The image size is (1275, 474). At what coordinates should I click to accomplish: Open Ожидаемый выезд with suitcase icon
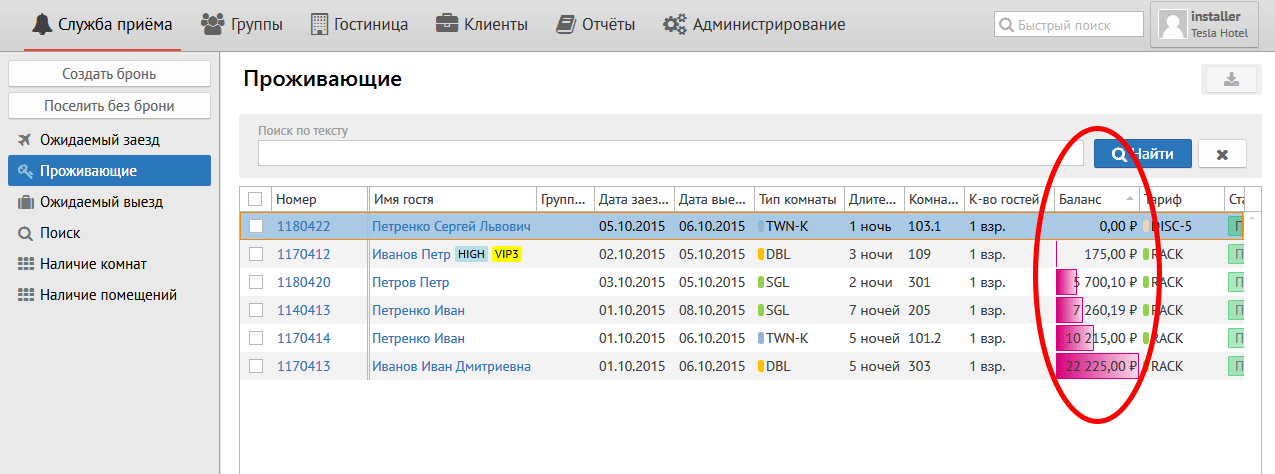click(101, 202)
